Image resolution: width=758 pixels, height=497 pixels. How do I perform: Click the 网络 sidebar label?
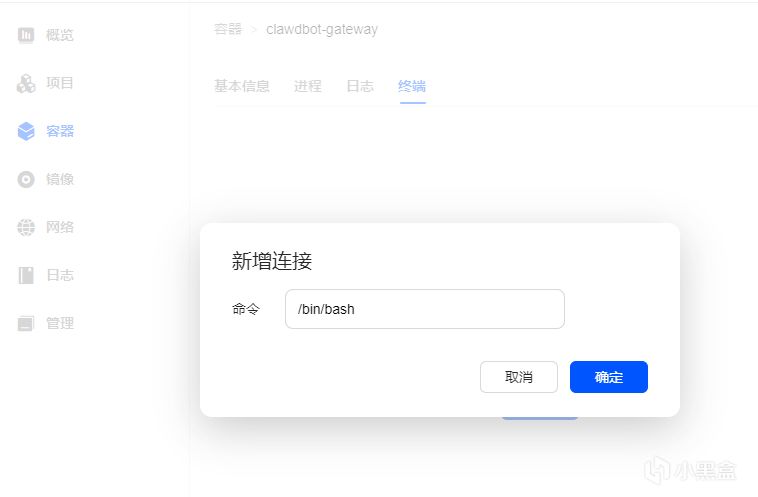pos(60,227)
